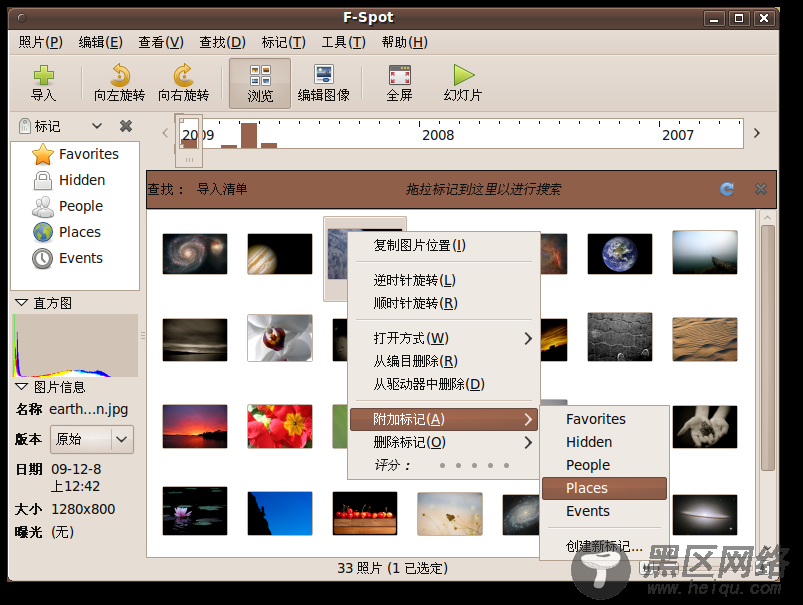Expand 打开方式(W) submenu

443,338
